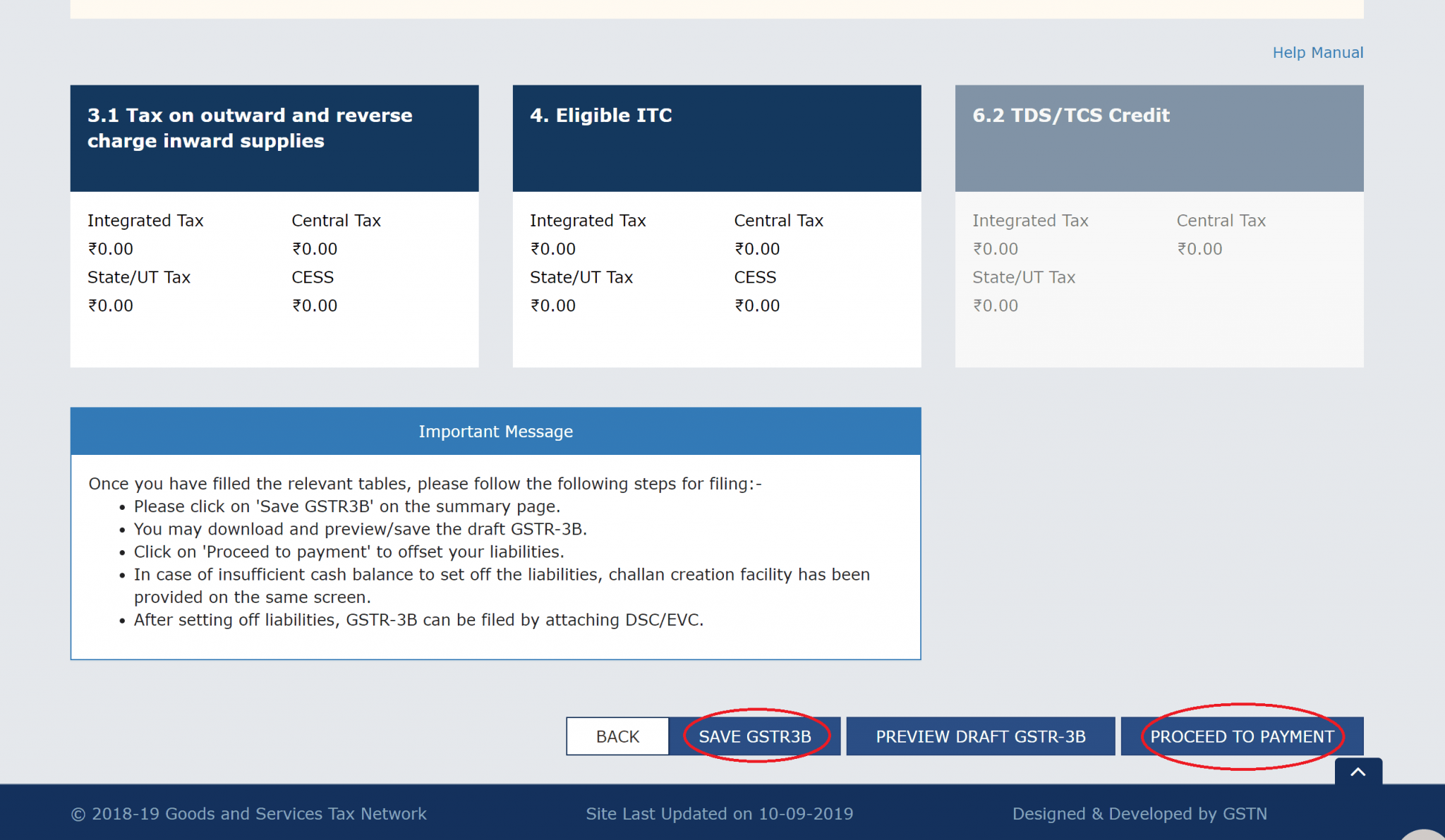Click Integrated Tax amount under TDS/TCS Credit
The height and width of the screenshot is (840, 1445).
tap(996, 249)
